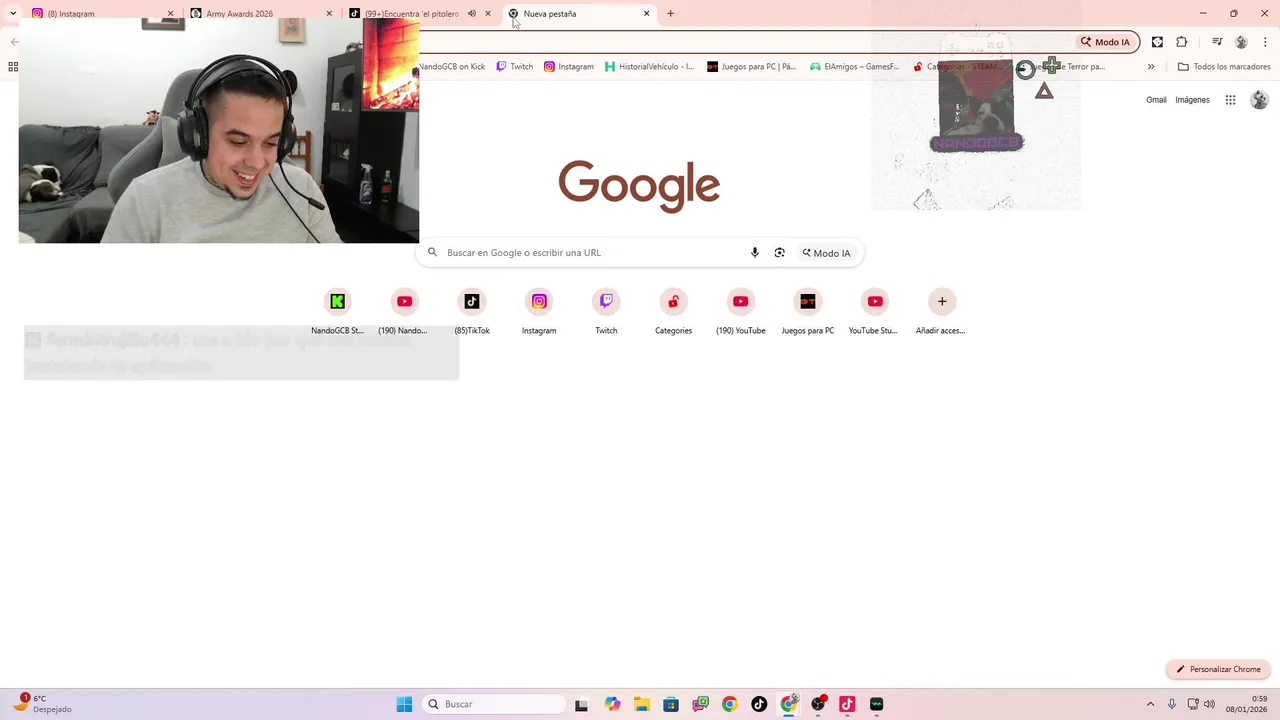Open the pink TikTok taskbar icon
This screenshot has height=720, width=1280.
(847, 704)
